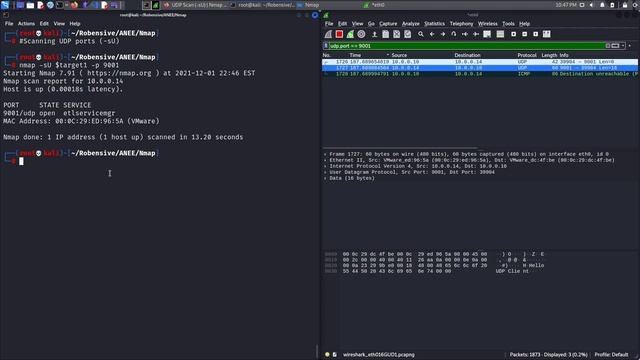Image resolution: width=640 pixels, height=360 pixels.
Task: Click the expert information status bar icon
Action: pyautogui.click(x=327, y=355)
